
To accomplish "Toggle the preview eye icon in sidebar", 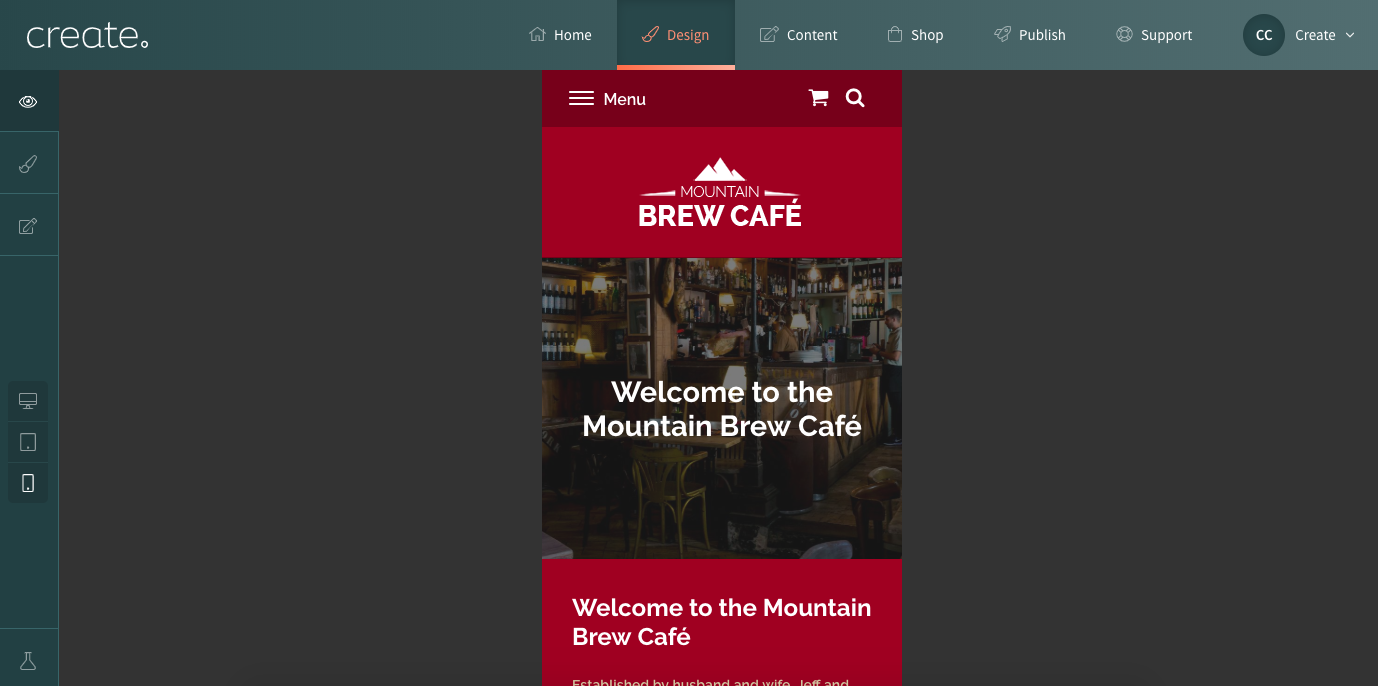I will tap(28, 101).
